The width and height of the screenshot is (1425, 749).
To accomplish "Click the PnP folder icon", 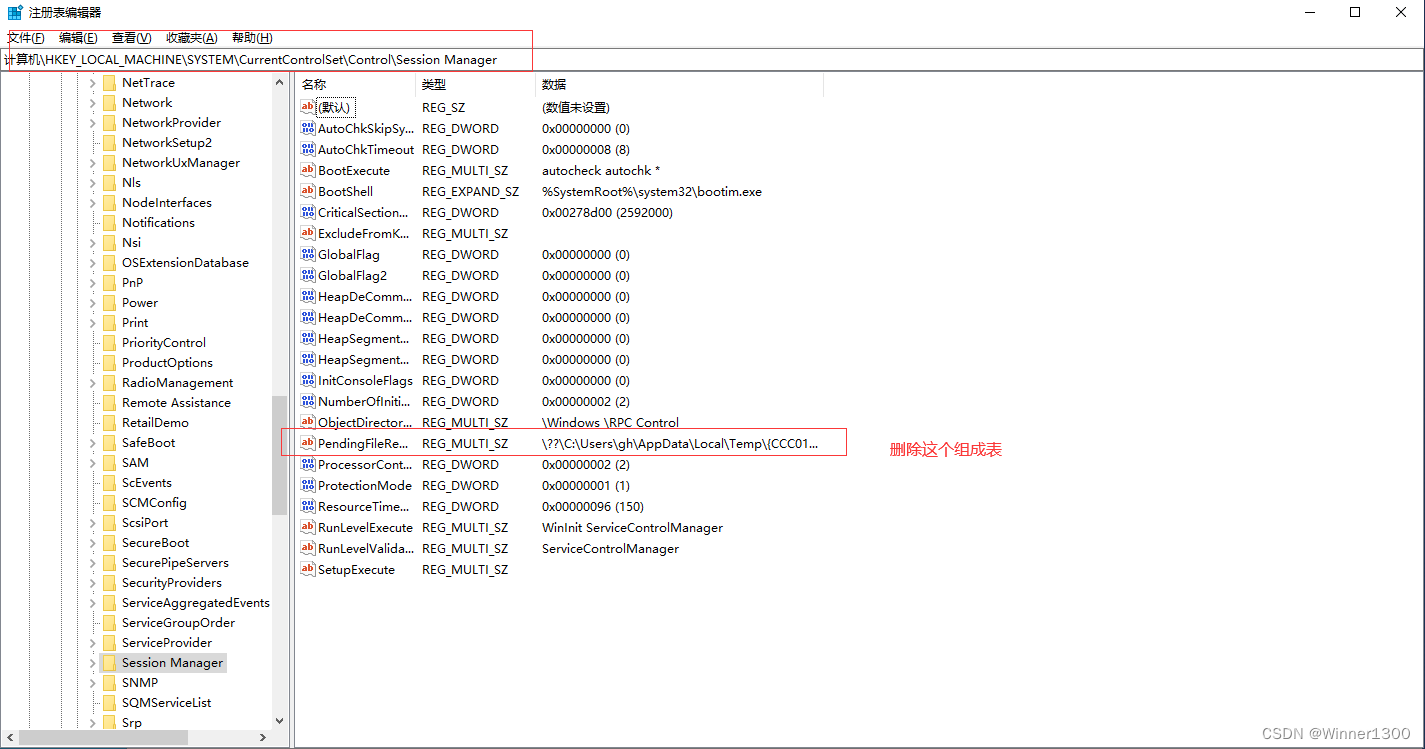I will 110,283.
